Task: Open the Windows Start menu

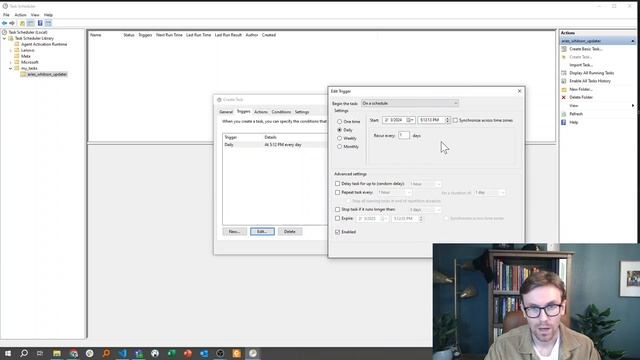Action: (8, 353)
